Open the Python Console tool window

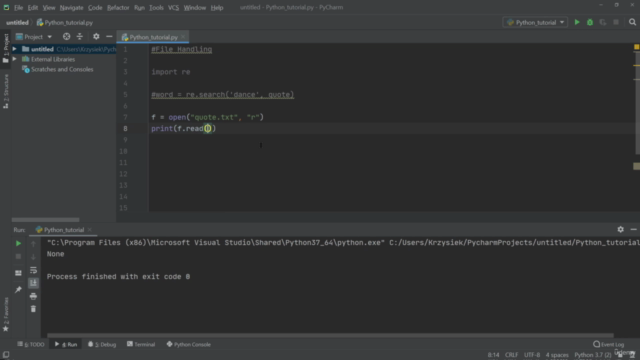tap(189, 344)
